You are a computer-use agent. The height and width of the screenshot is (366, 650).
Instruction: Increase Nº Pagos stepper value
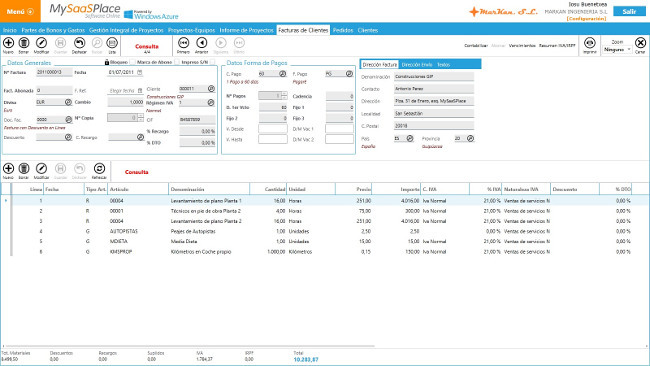tap(284, 94)
